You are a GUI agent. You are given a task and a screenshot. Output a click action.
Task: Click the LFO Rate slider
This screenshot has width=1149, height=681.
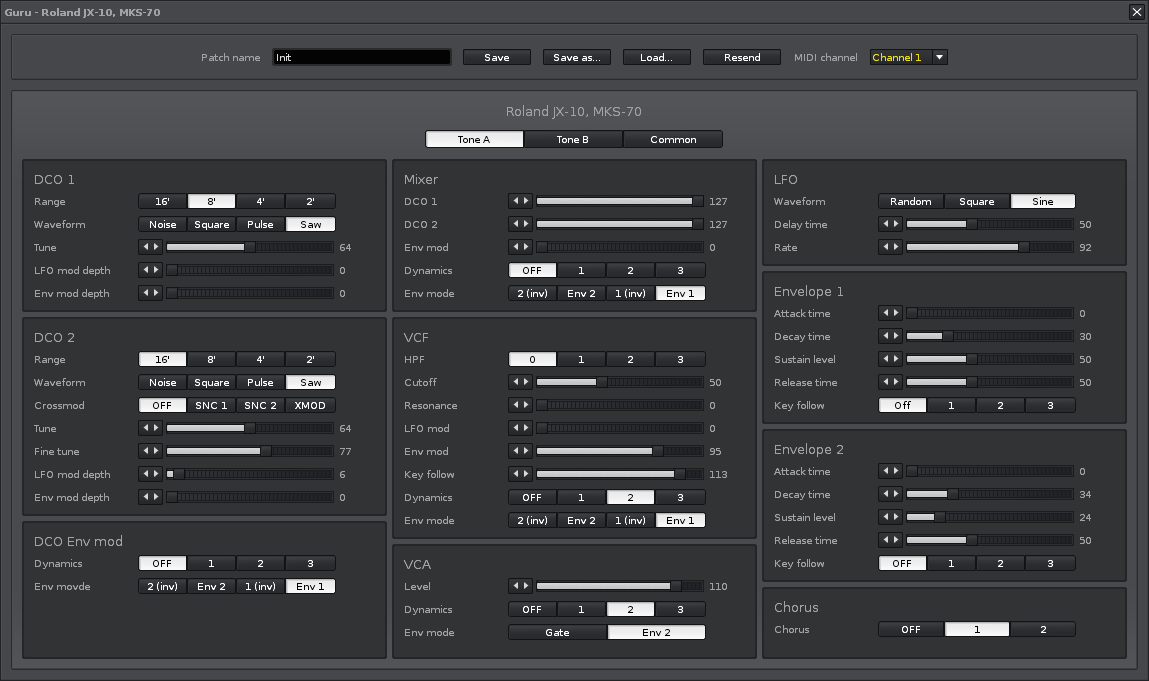[990, 247]
